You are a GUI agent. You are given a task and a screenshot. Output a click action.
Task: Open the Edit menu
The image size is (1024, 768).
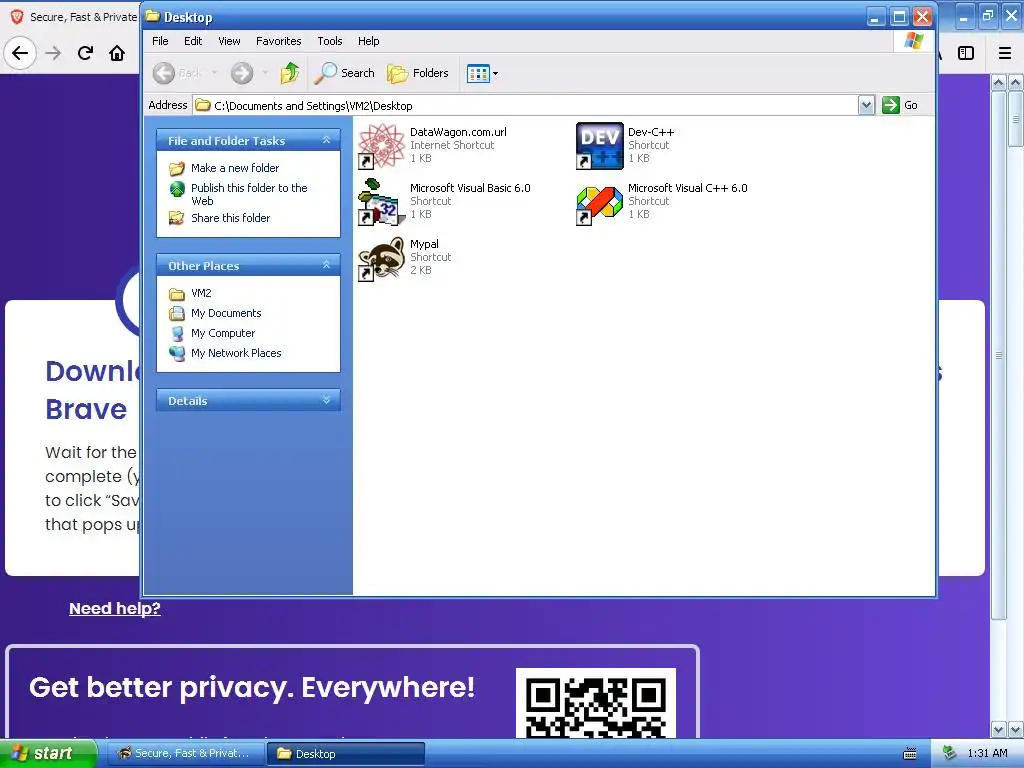(x=193, y=41)
